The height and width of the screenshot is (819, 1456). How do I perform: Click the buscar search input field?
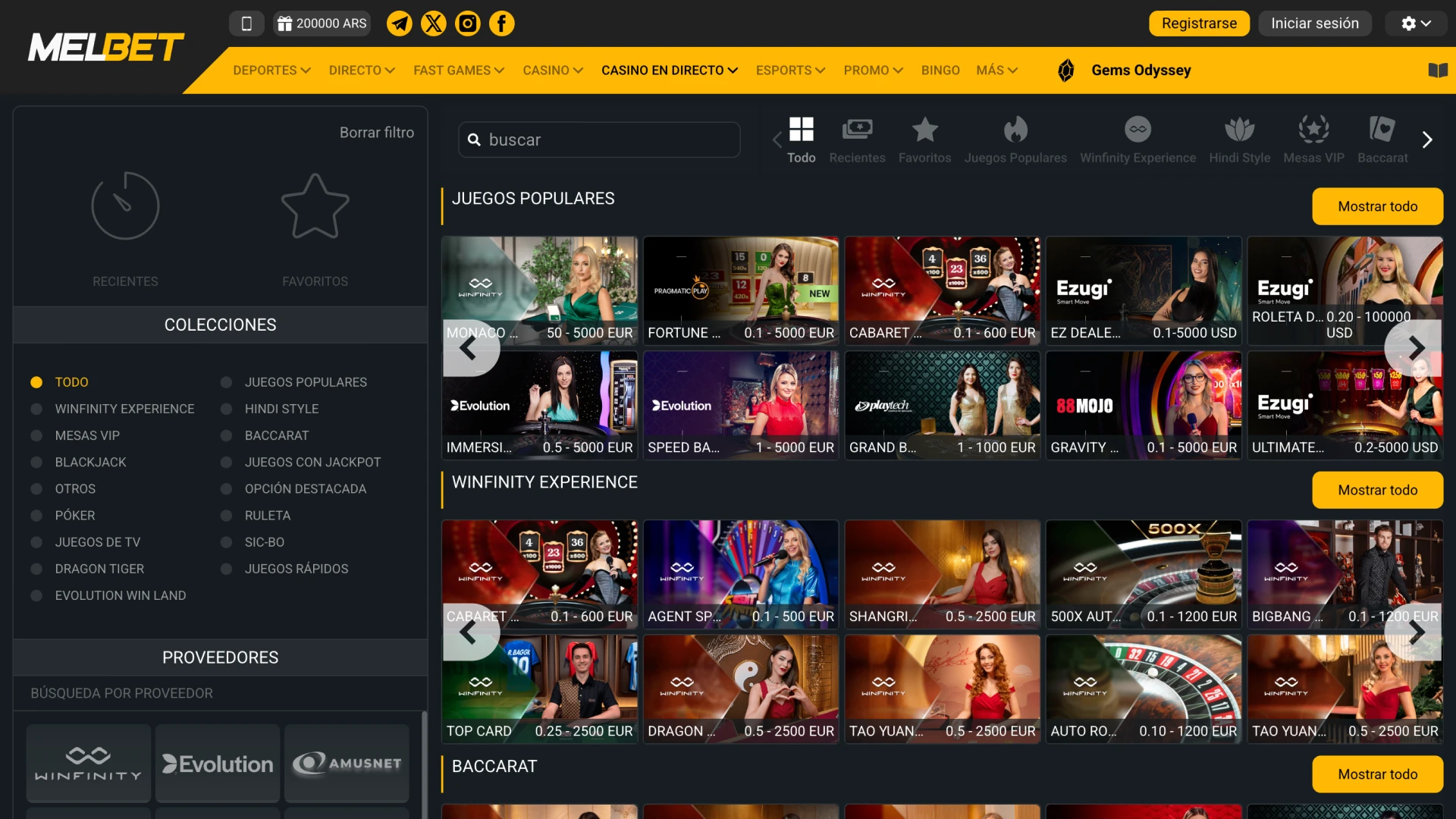599,140
